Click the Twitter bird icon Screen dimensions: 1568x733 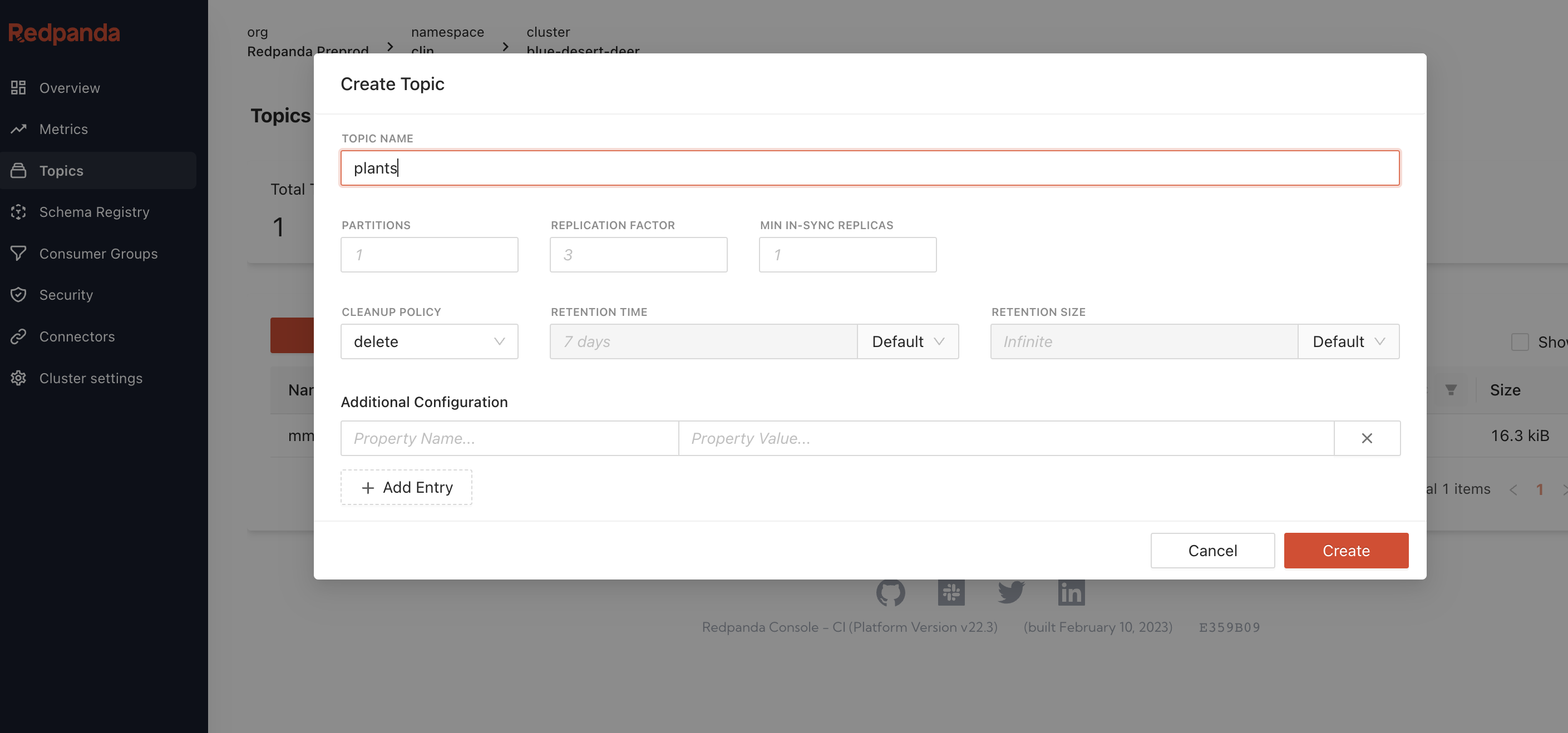[x=1011, y=592]
